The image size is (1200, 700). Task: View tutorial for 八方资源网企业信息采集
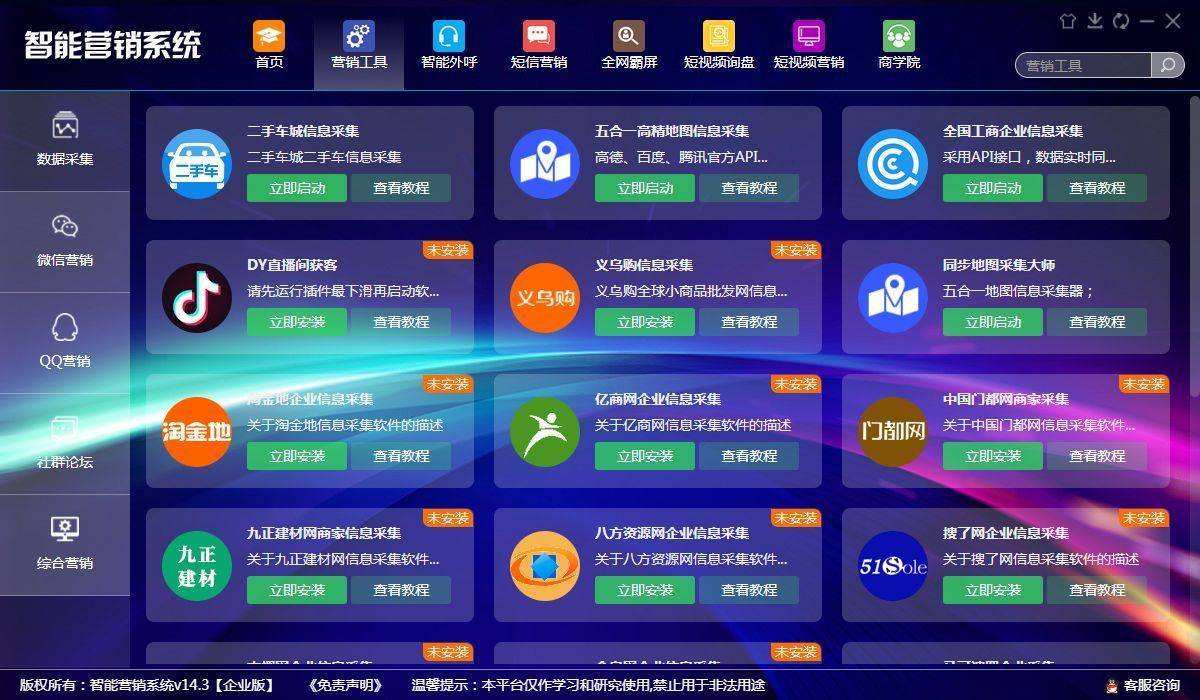click(x=749, y=590)
